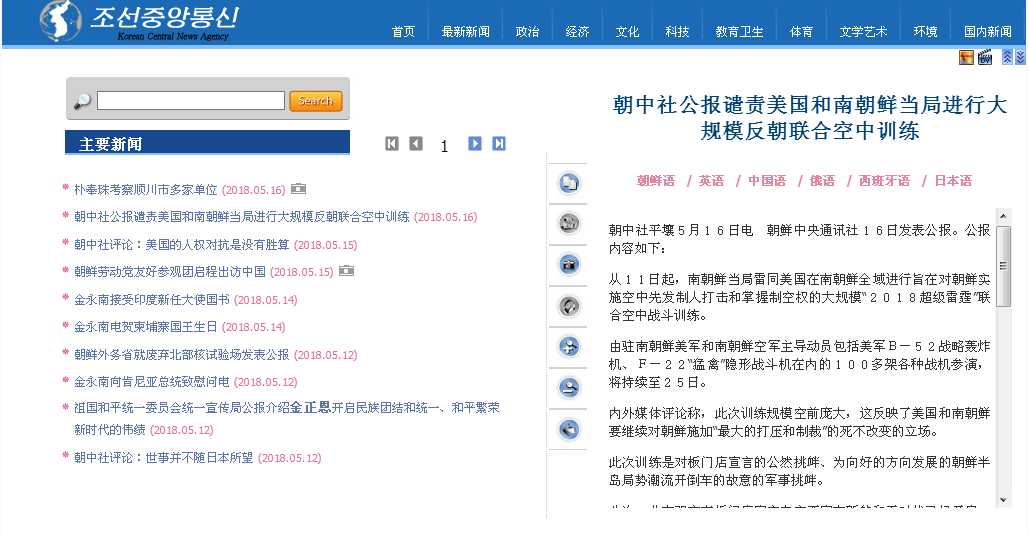Image resolution: width=1028 pixels, height=533 pixels.
Task: Click camera icon next to 朴奉珠考察顺川市 headline
Action: [x=298, y=189]
